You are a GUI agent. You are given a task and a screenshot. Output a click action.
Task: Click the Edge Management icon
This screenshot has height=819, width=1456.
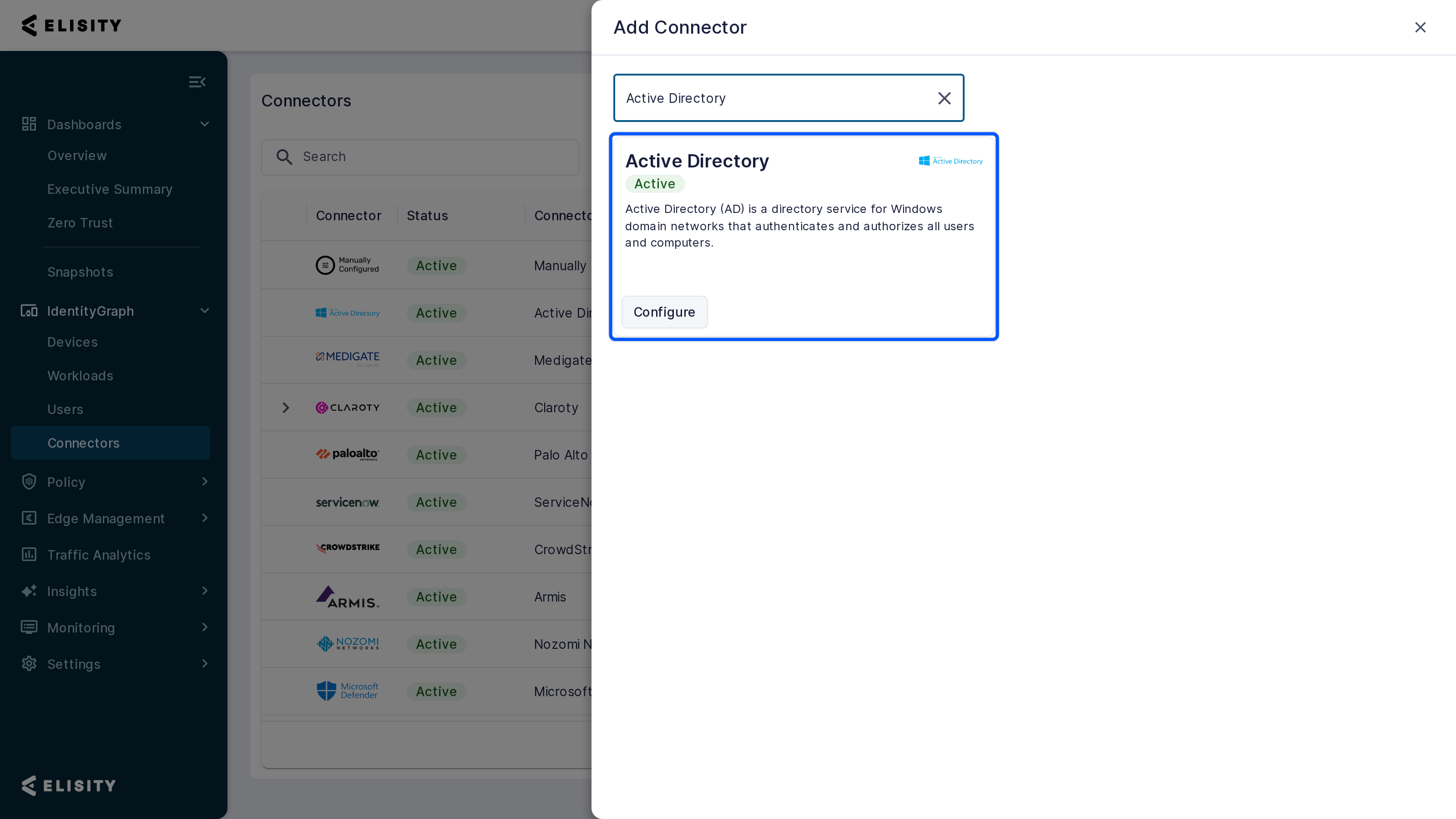[x=29, y=518]
